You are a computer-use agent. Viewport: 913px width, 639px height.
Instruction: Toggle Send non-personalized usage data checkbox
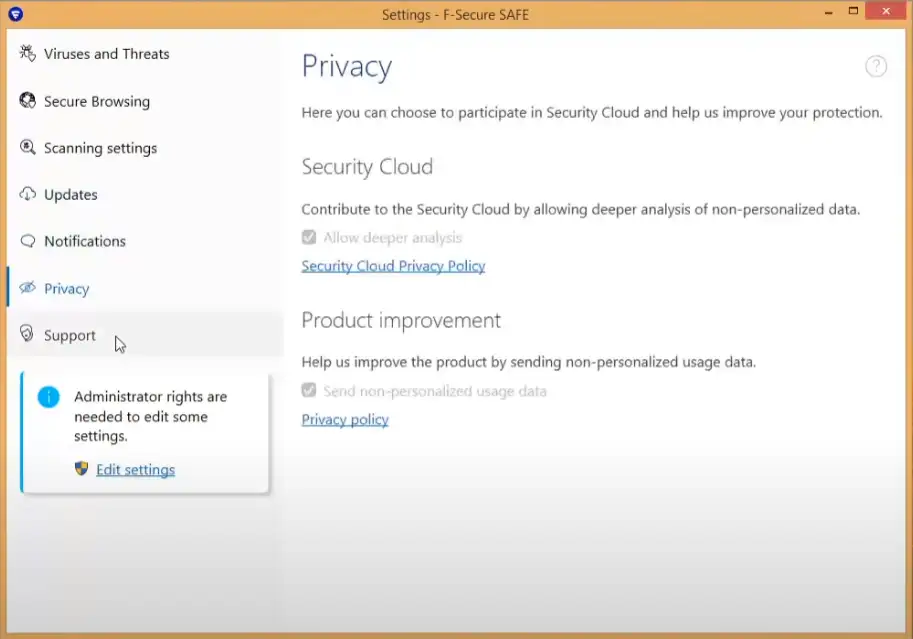310,391
